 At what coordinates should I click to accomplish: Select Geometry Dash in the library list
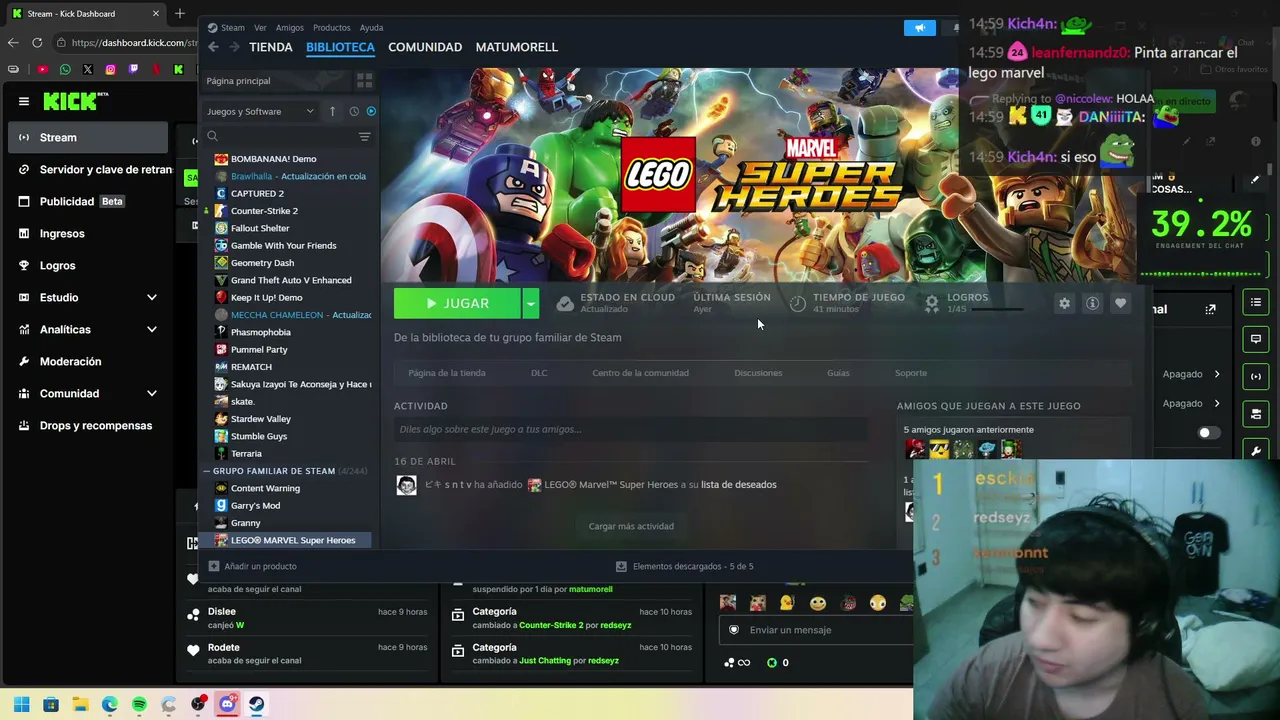tap(262, 263)
